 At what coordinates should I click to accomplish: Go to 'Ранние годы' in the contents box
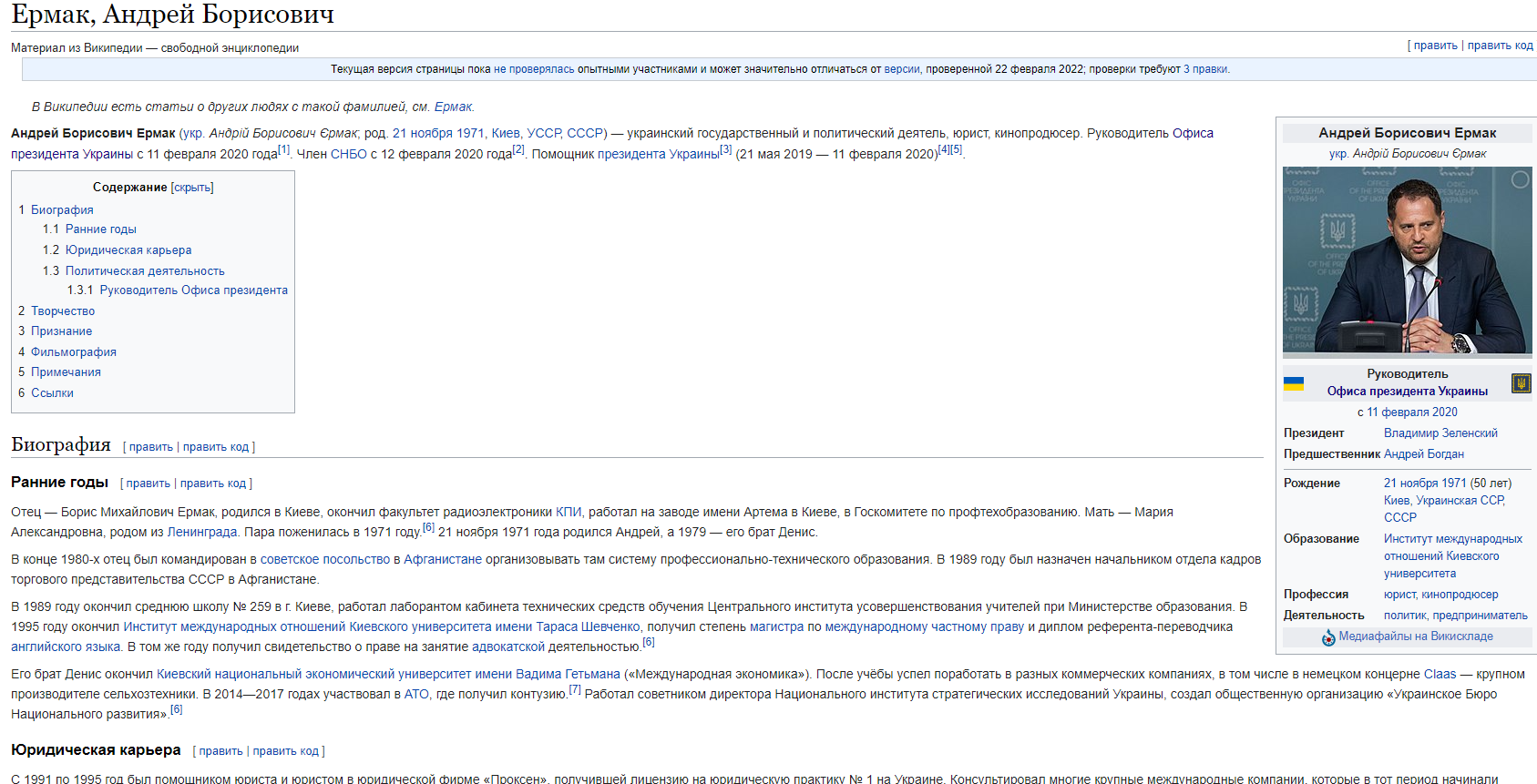point(101,229)
